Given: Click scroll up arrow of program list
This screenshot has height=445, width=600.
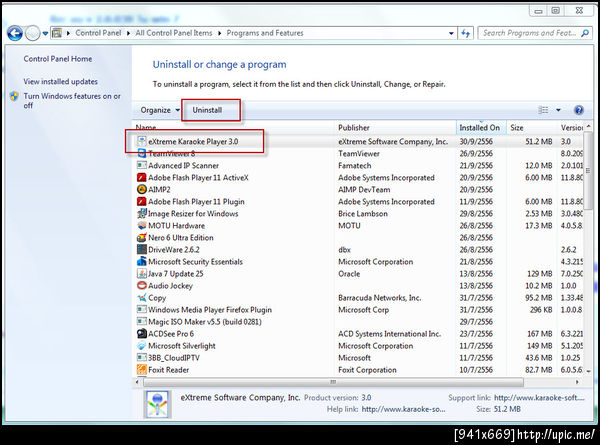Looking at the screenshot, I should coord(589,126).
